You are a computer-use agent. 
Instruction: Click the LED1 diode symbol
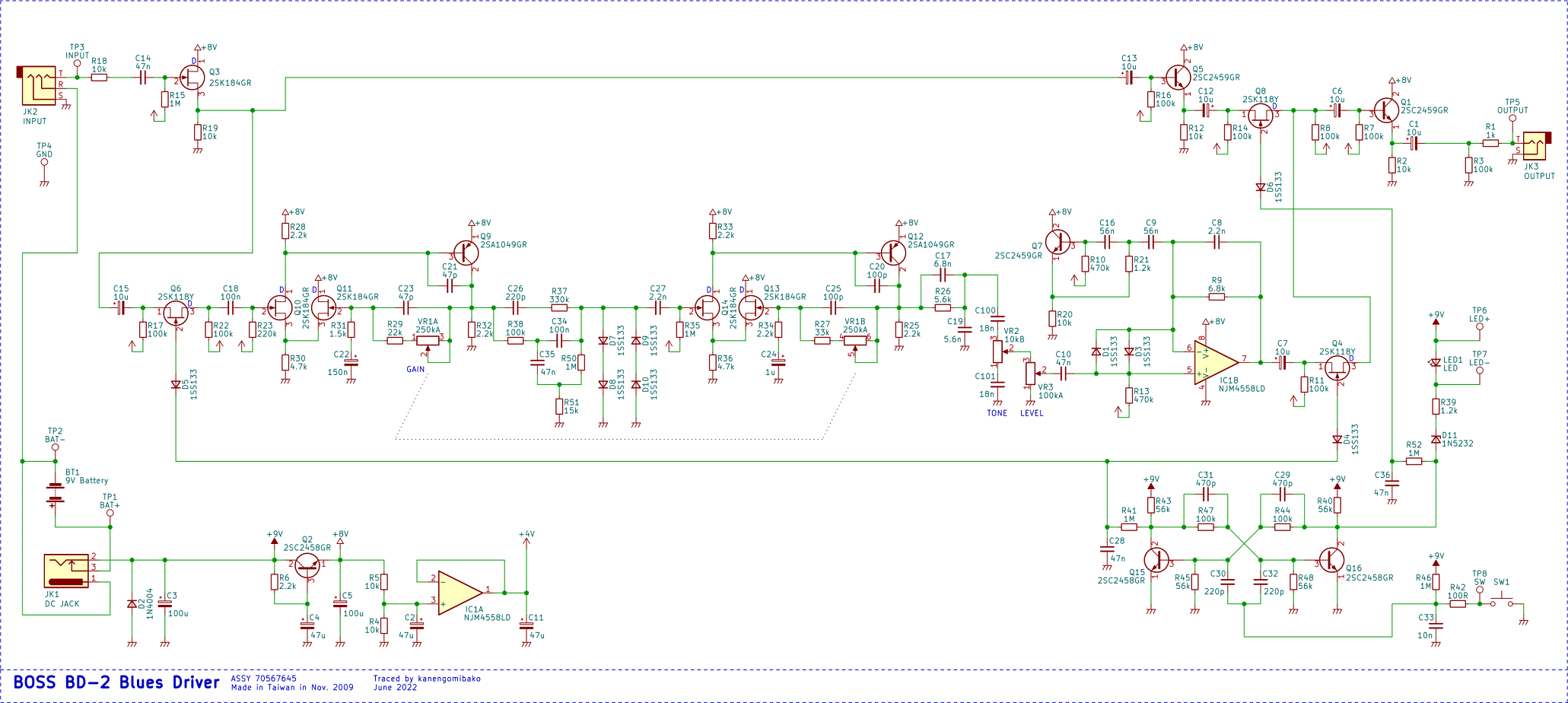[x=1436, y=363]
